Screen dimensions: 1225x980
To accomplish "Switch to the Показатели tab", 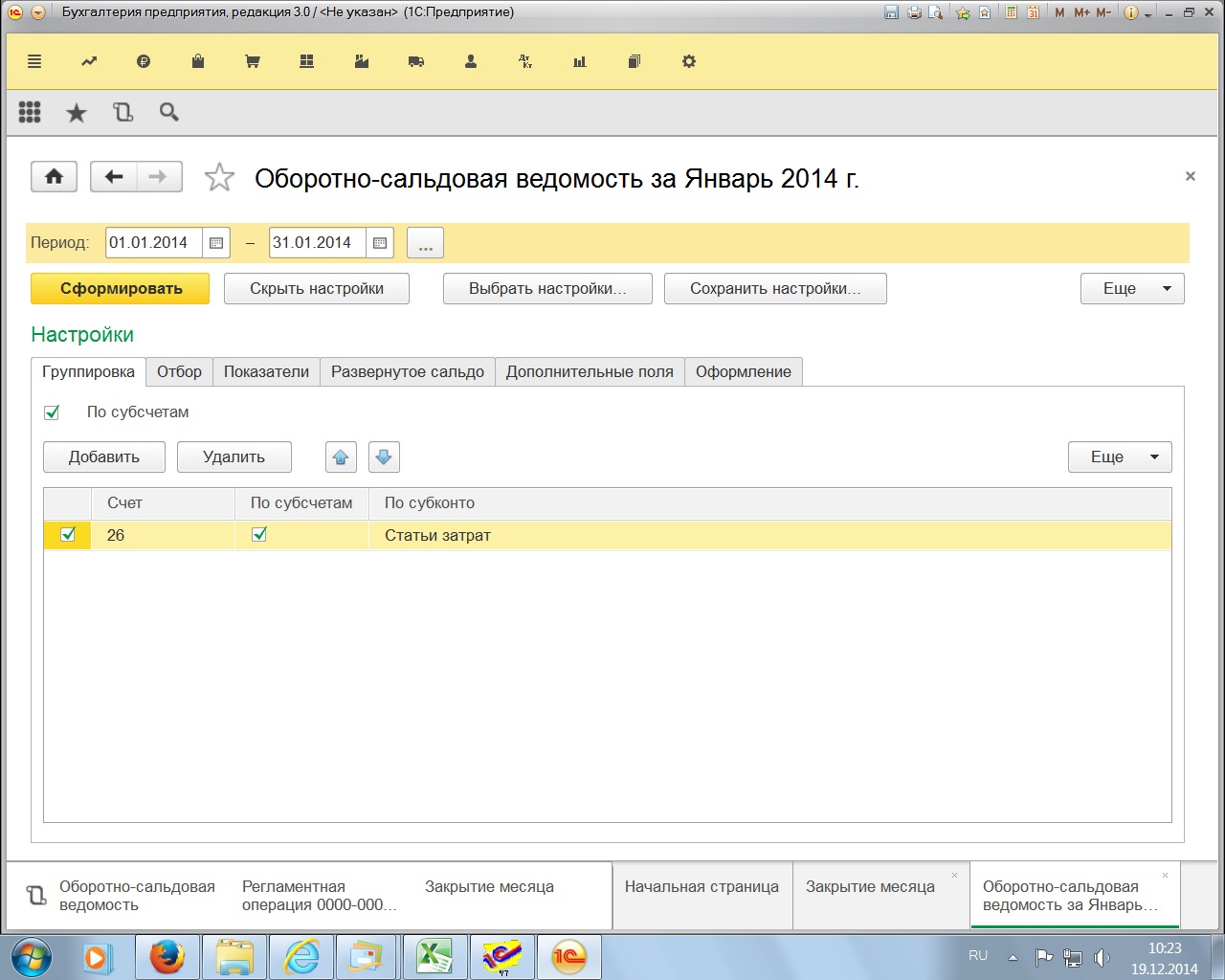I will tap(266, 372).
